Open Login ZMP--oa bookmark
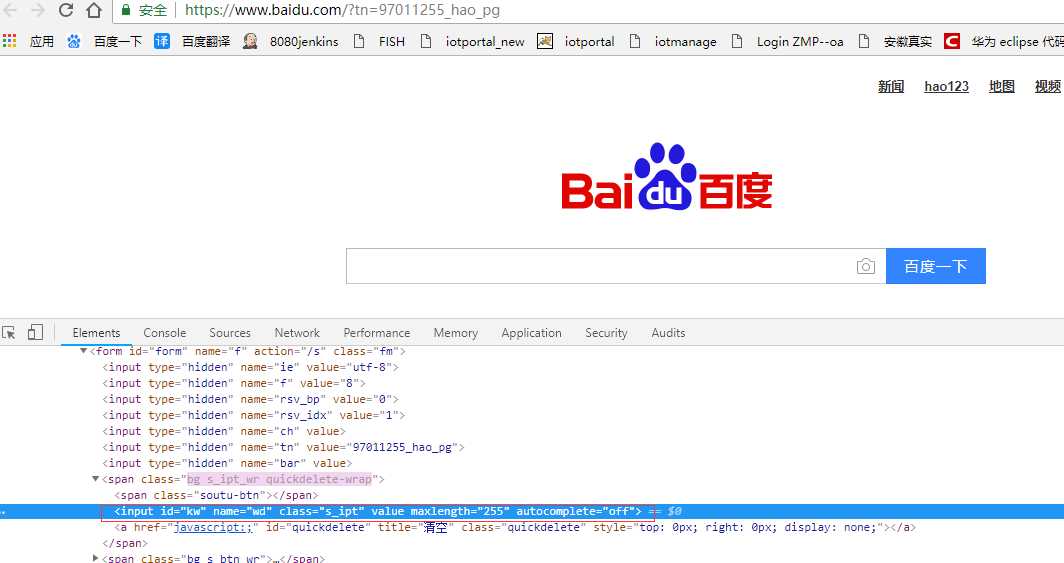Screen dimensions: 1064x563 tap(787, 41)
